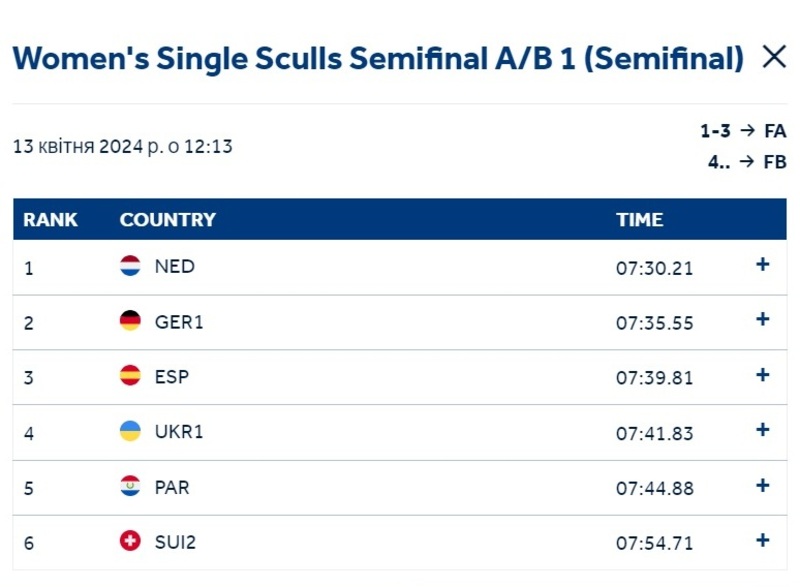Click the 07:30.21 winning time
Viewport: 800px width, 587px height.
point(655,268)
